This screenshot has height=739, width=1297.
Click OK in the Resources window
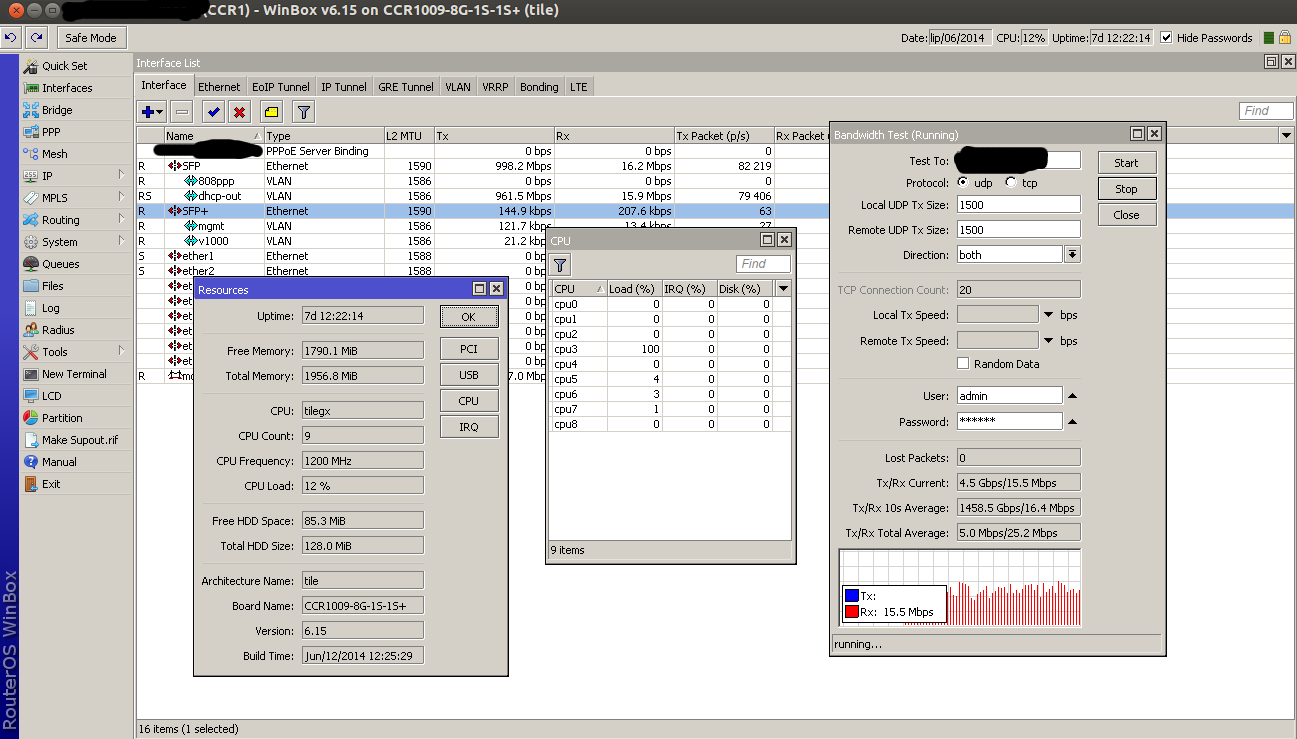coord(468,317)
